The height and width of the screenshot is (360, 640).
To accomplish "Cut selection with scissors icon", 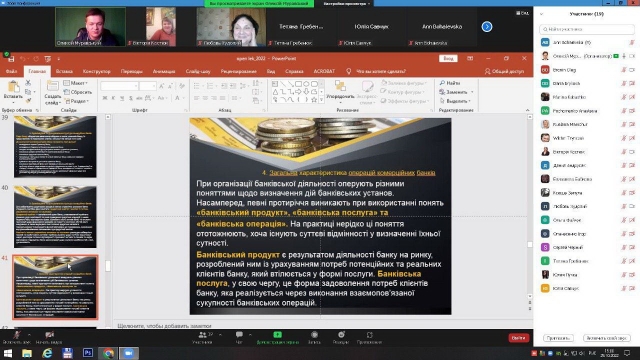I will 28,83.
